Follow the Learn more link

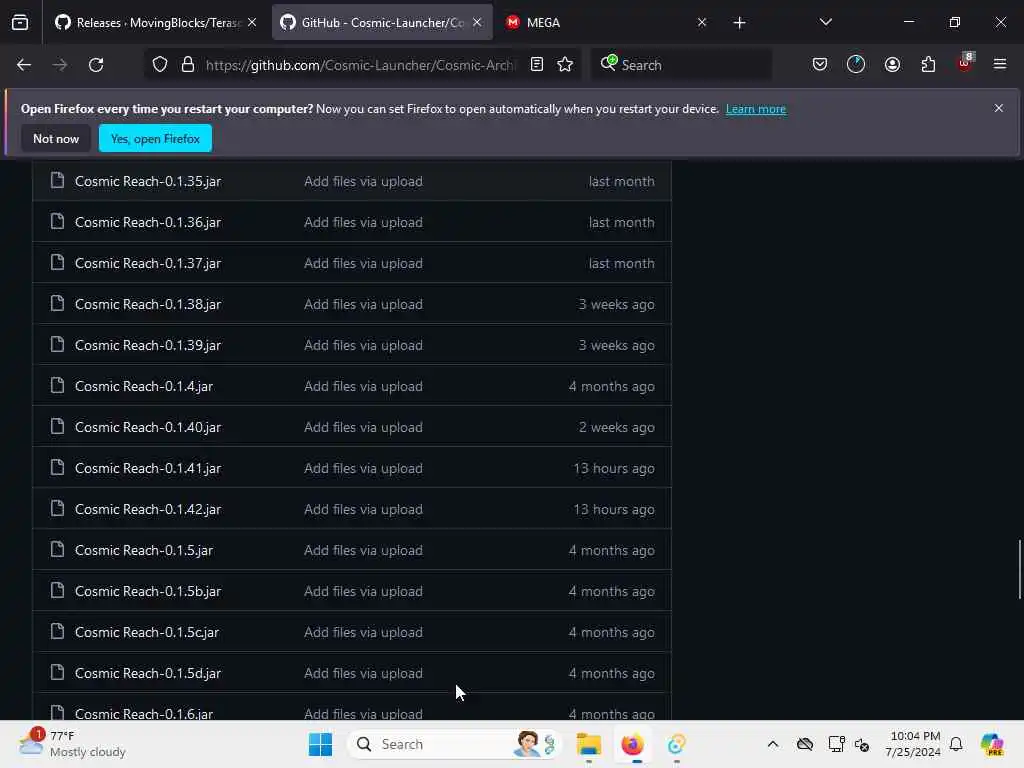point(756,109)
